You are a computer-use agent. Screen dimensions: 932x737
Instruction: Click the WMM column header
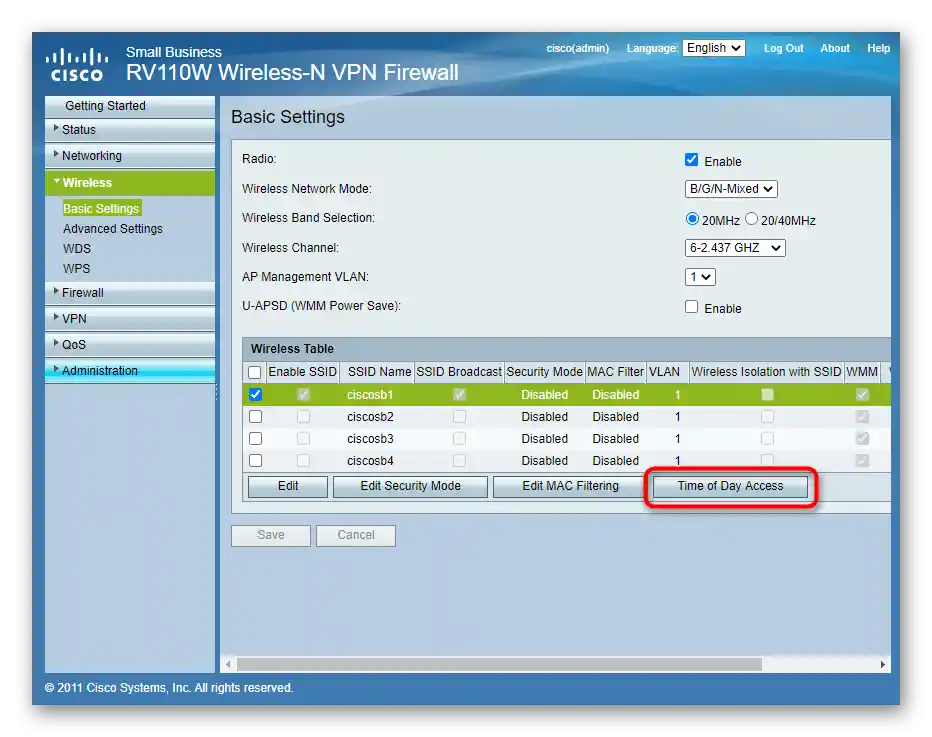tap(862, 372)
